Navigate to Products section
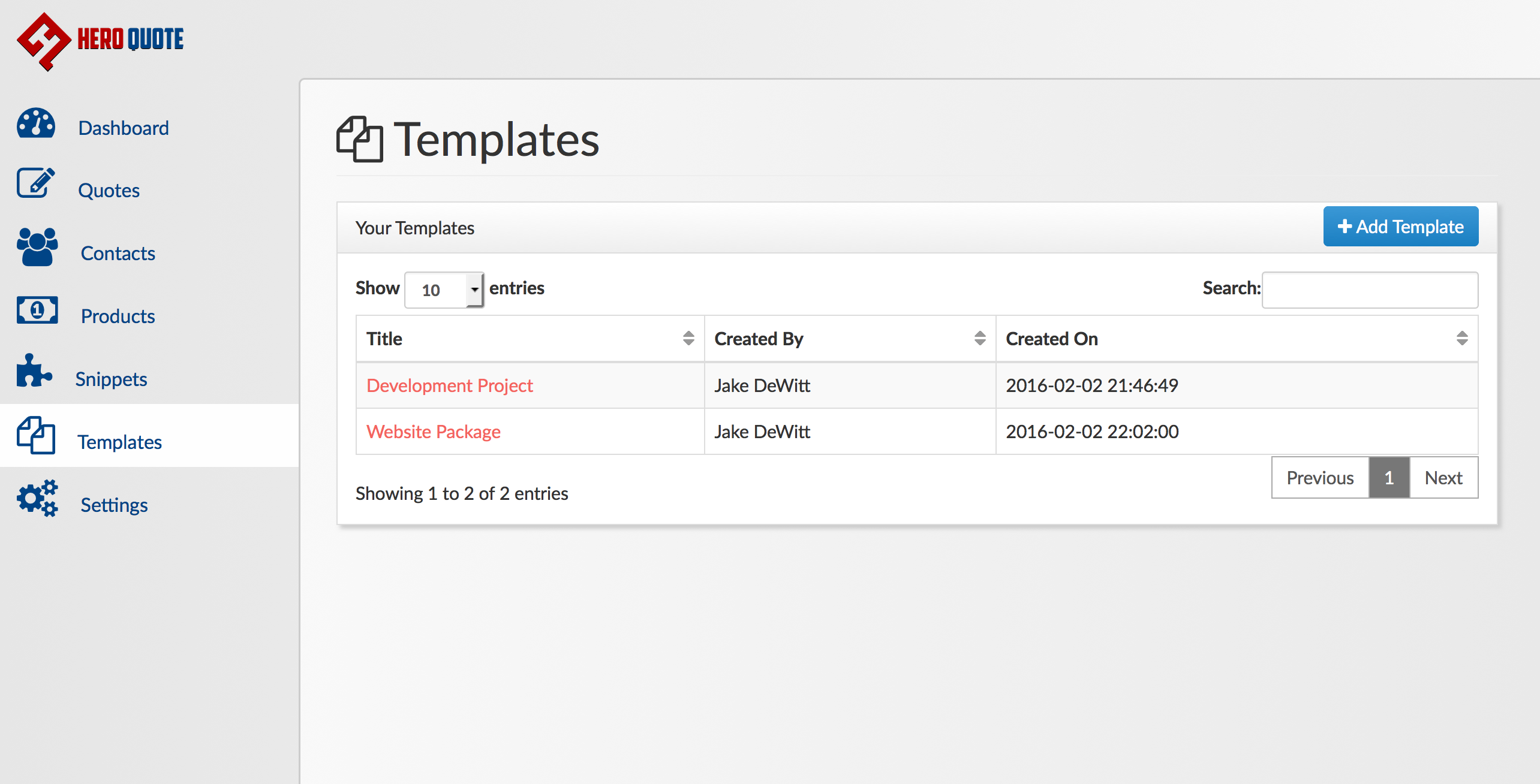The height and width of the screenshot is (784, 1540). (x=118, y=316)
